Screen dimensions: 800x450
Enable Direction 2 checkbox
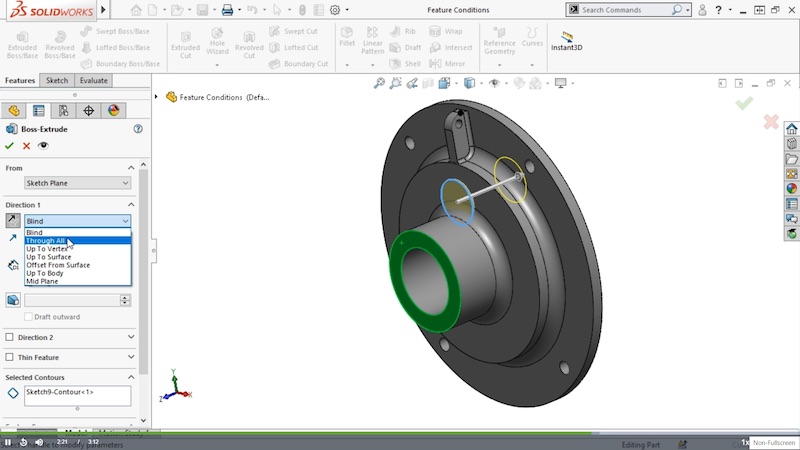click(9, 337)
